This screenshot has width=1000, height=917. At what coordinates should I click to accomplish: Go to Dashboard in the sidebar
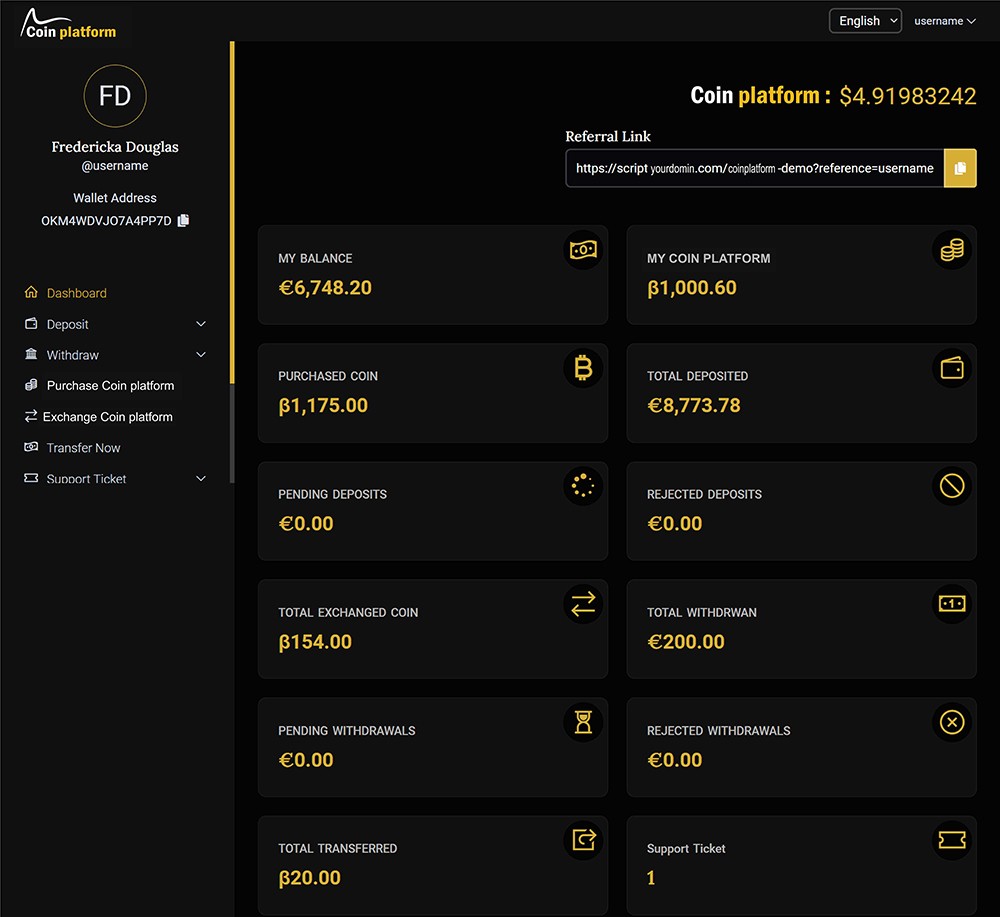pyautogui.click(x=76, y=293)
